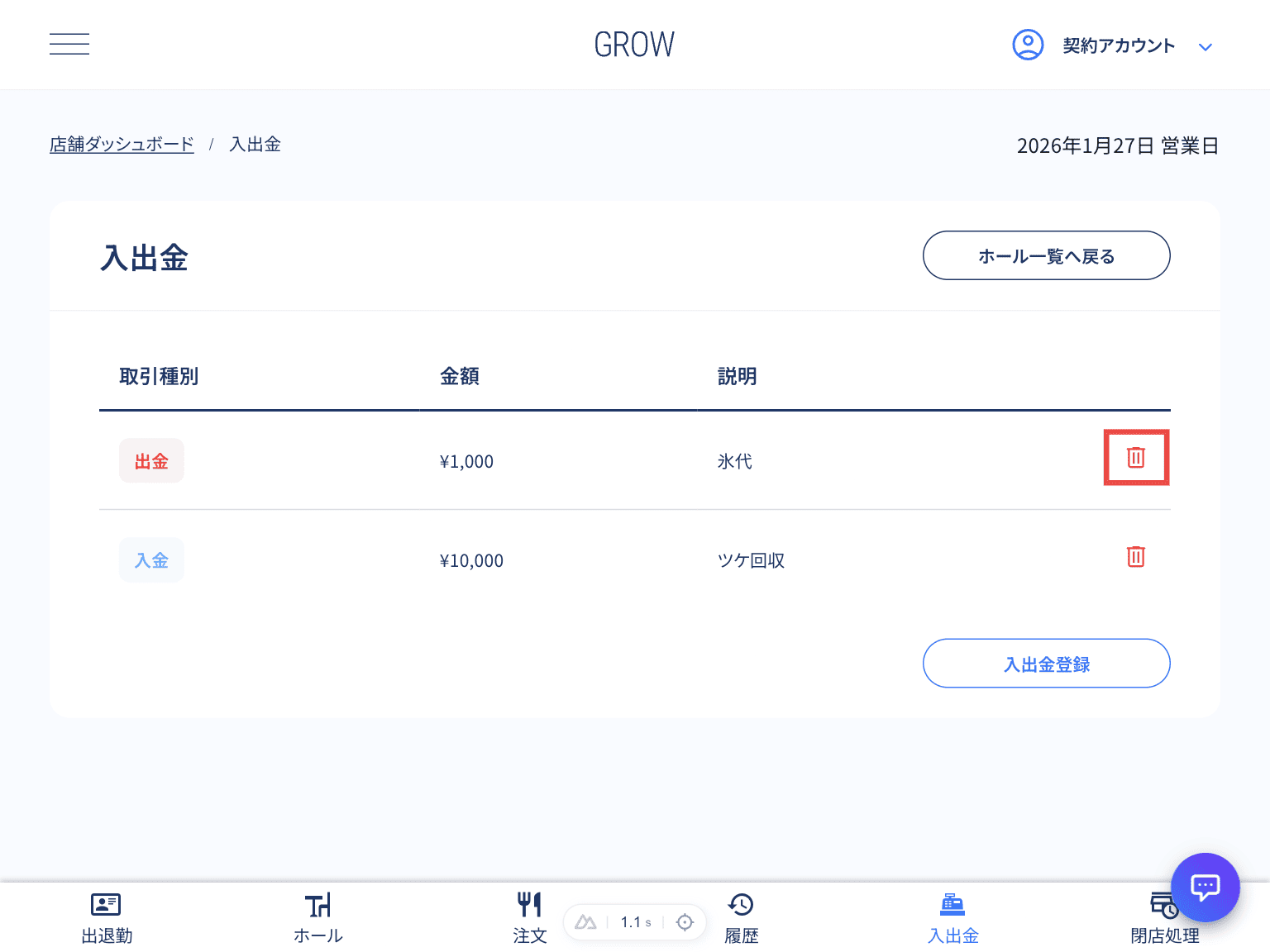Click the 入金 type badge
The image size is (1270, 952).
coord(151,560)
